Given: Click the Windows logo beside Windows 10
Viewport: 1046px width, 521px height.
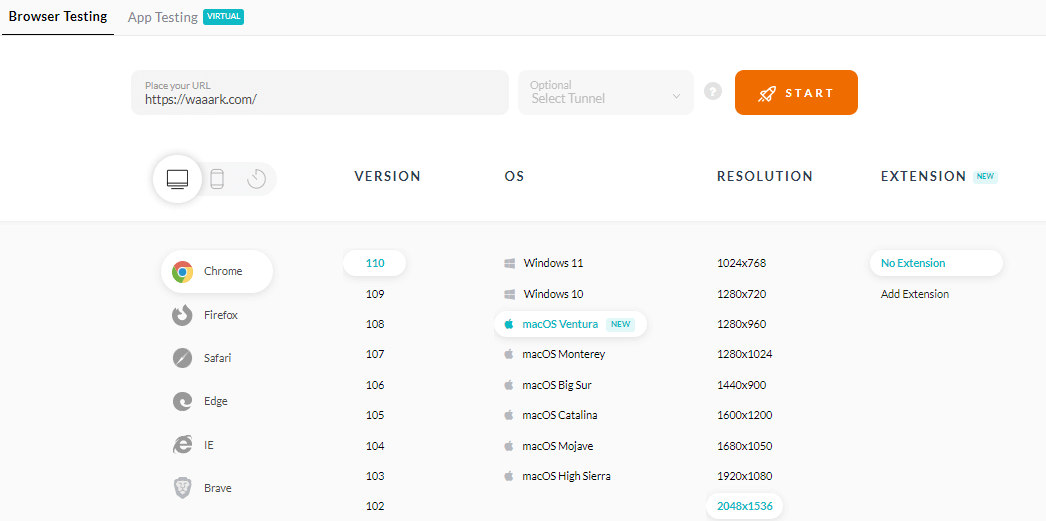Looking at the screenshot, I should (x=510, y=294).
